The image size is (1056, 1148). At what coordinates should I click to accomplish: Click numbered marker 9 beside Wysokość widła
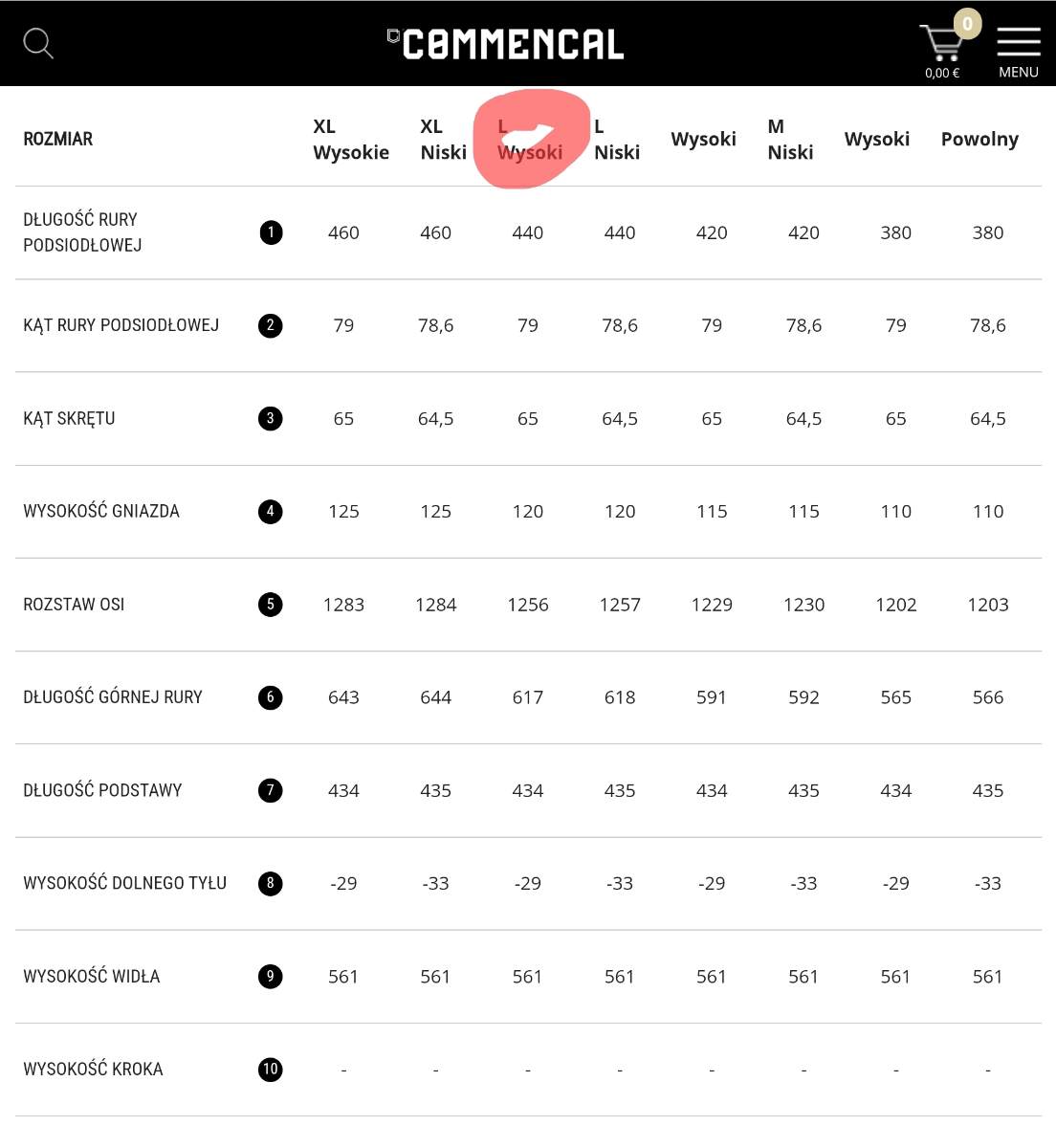[271, 976]
